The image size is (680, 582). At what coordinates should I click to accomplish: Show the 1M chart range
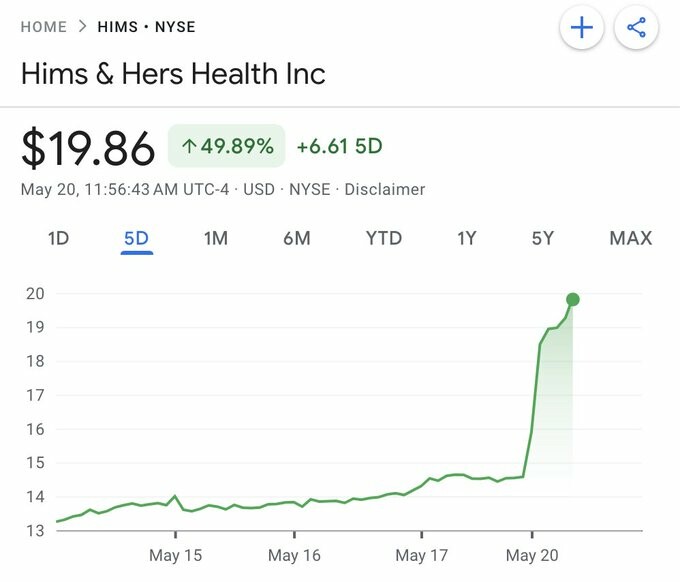click(x=216, y=238)
